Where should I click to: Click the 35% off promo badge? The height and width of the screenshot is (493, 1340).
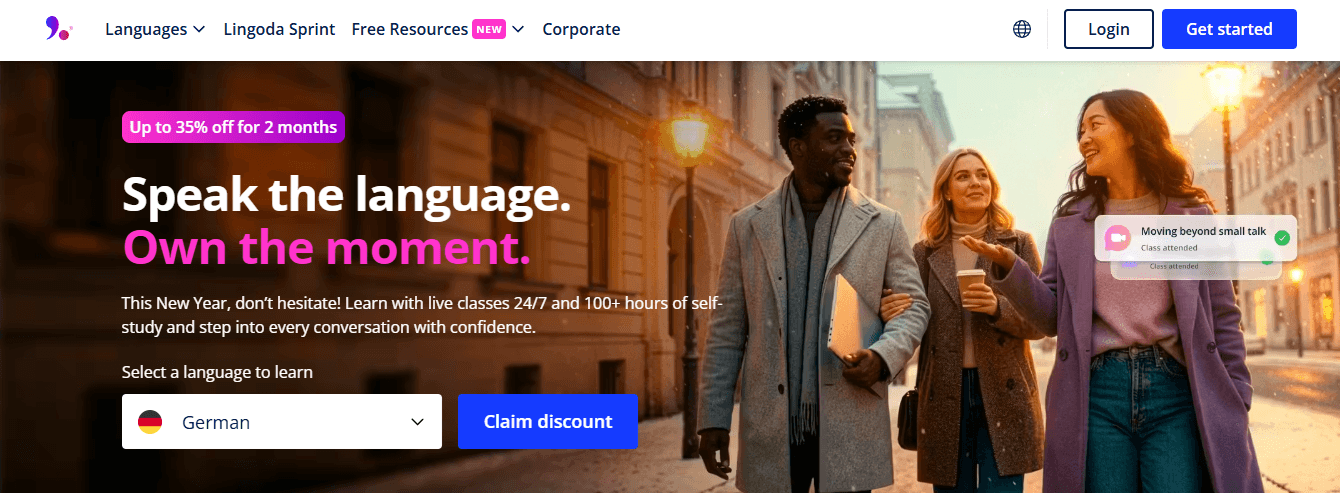point(233,127)
